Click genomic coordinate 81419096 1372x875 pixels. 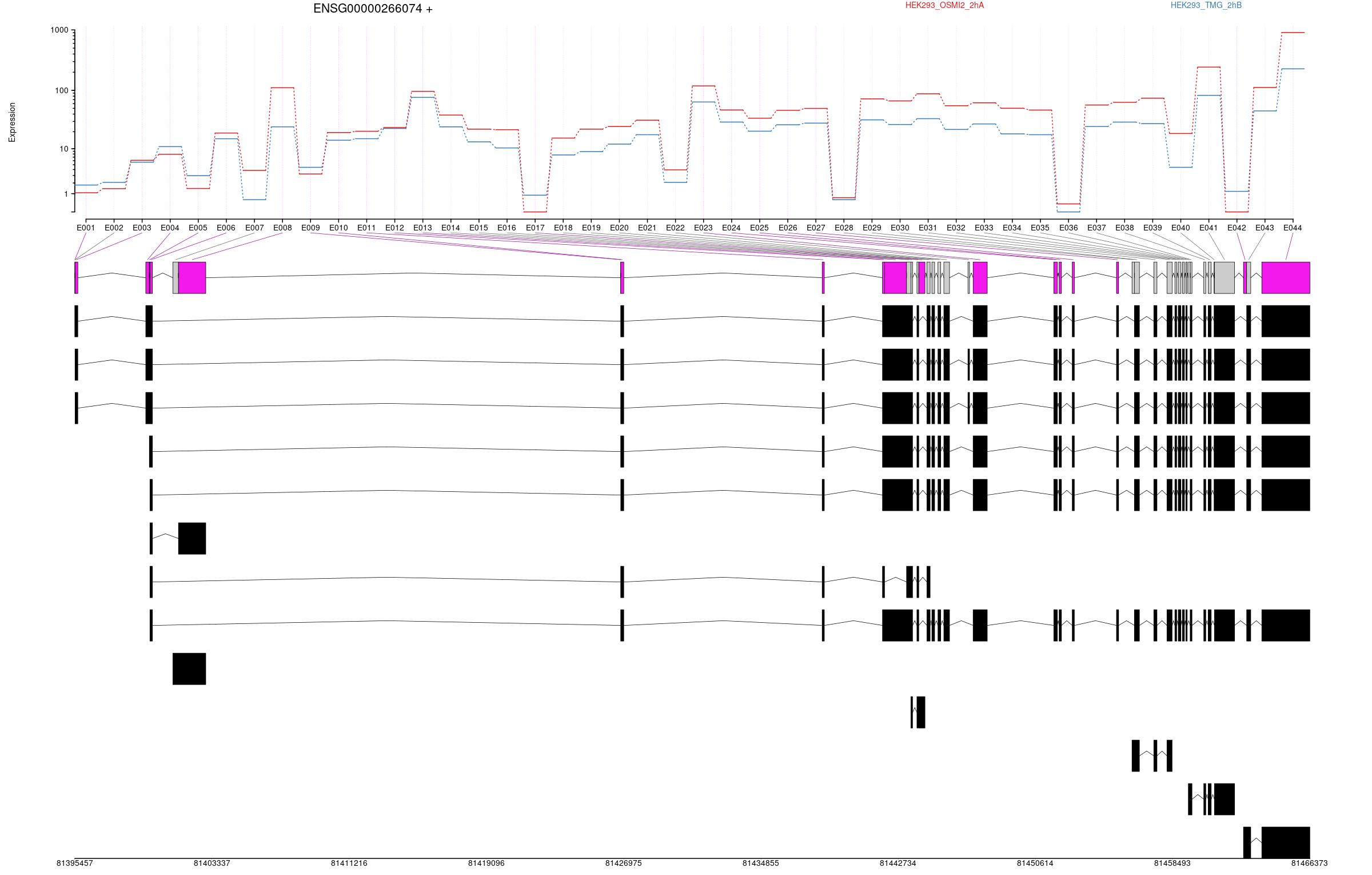point(486,863)
